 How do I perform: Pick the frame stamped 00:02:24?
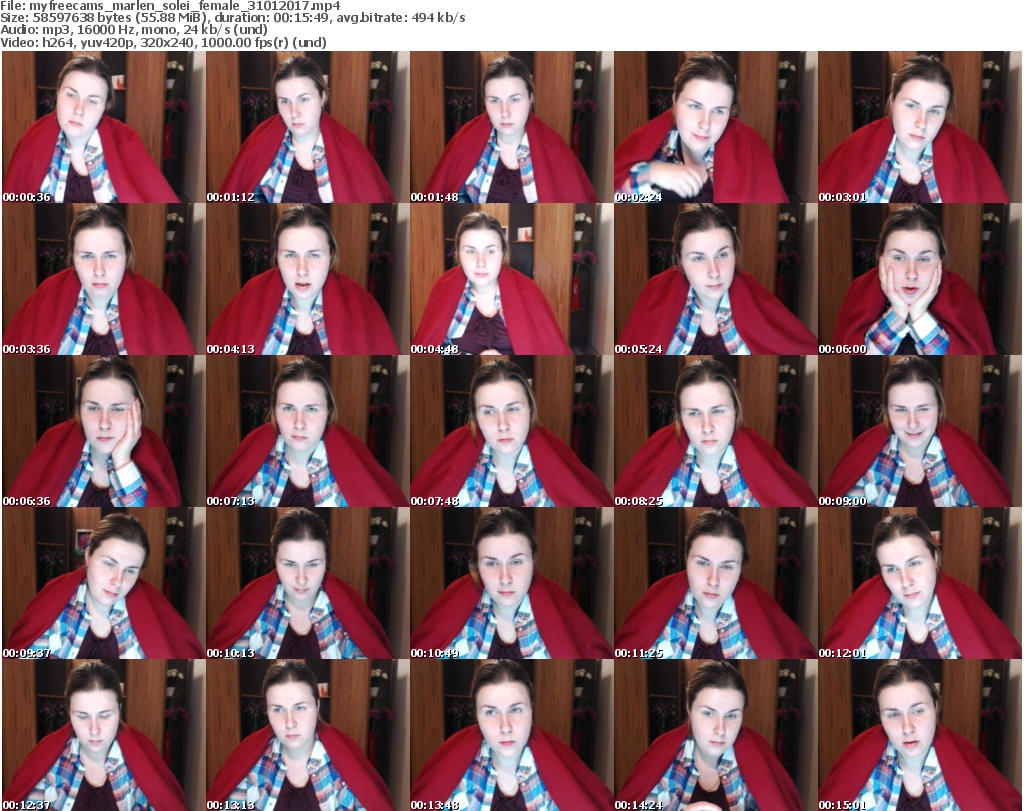[715, 128]
